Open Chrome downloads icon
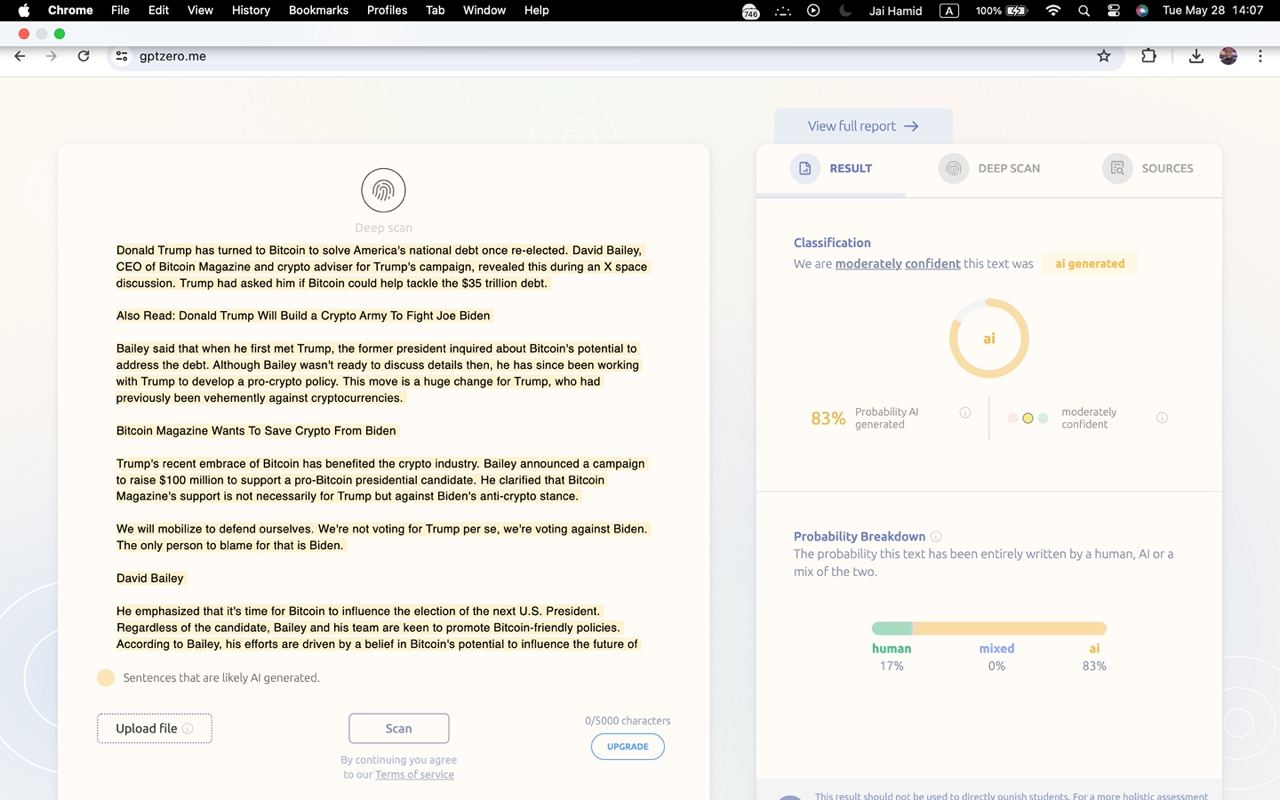 [x=1196, y=56]
